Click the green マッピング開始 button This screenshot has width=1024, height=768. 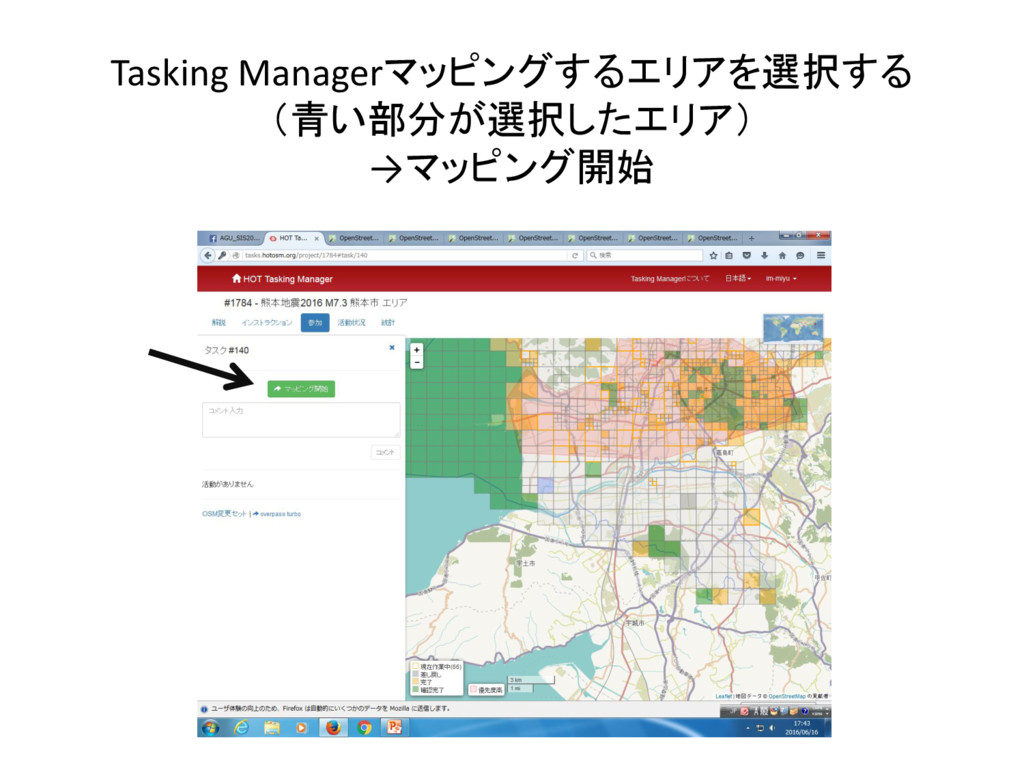301,389
